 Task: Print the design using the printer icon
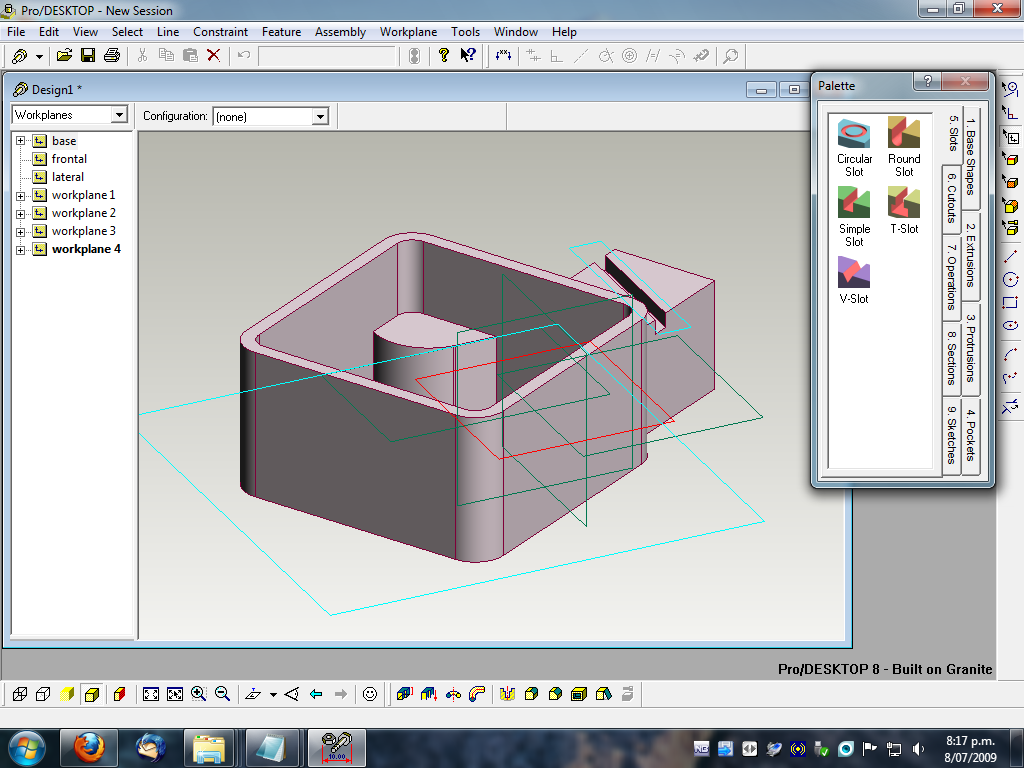pyautogui.click(x=112, y=55)
